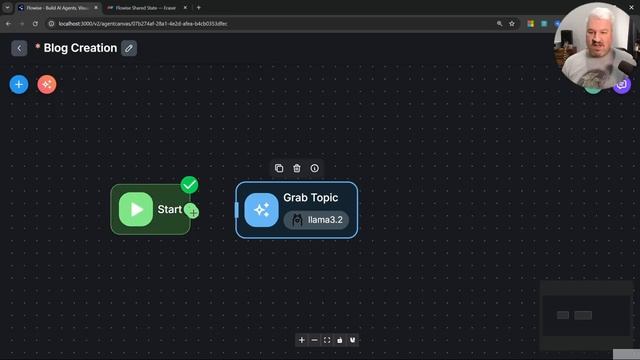Select the Start node label
This screenshot has width=640, height=360.
[169, 209]
